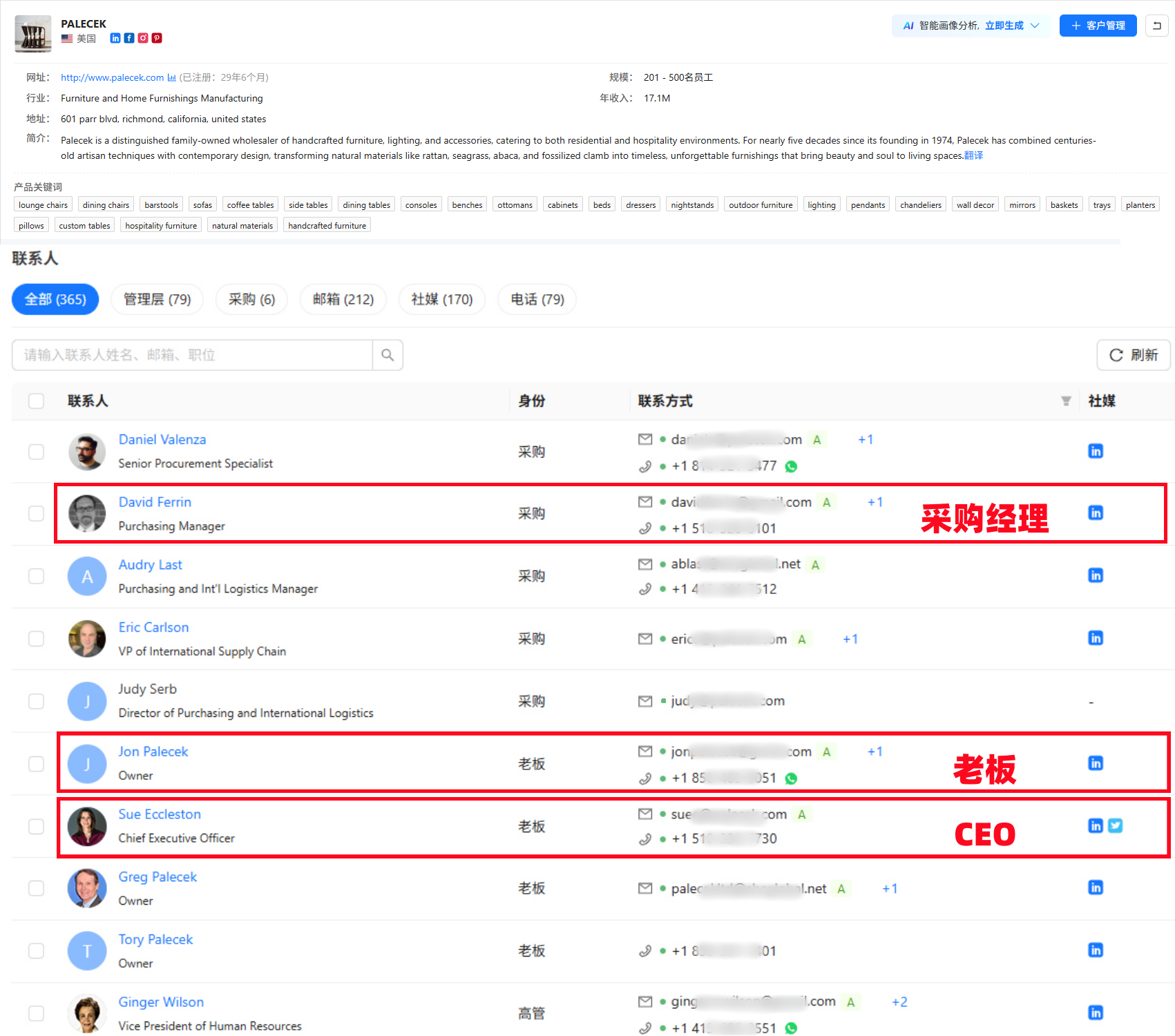Expand David Ferrin's +1 extra emails

[875, 502]
